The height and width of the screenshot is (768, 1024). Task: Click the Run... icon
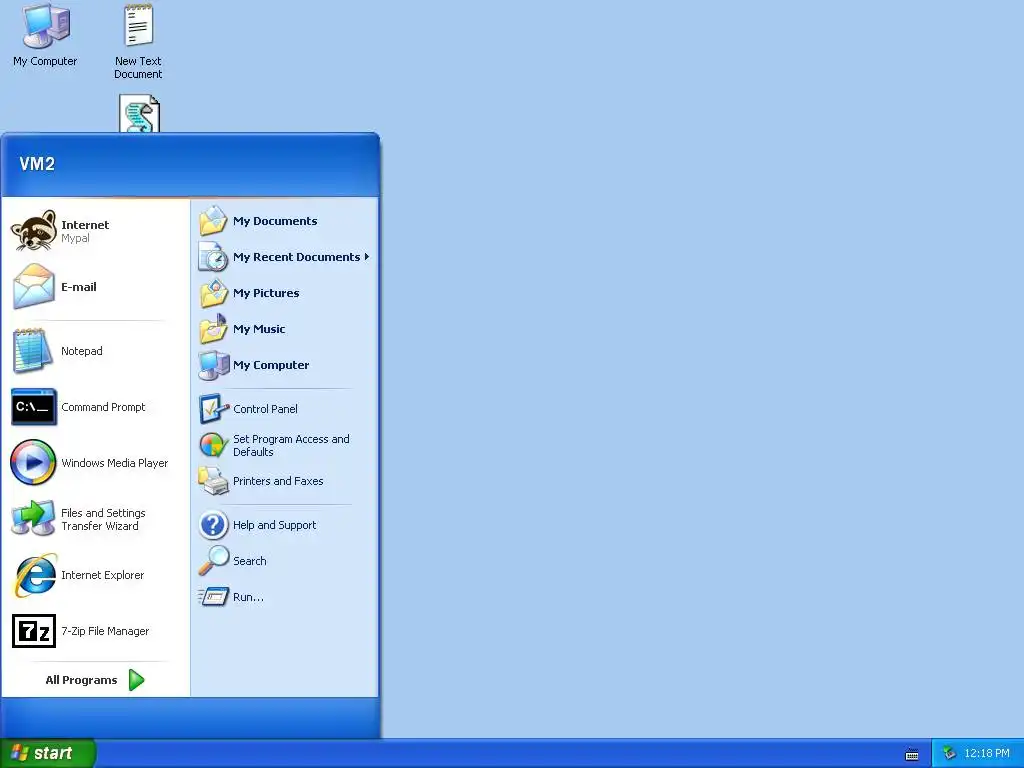point(213,597)
